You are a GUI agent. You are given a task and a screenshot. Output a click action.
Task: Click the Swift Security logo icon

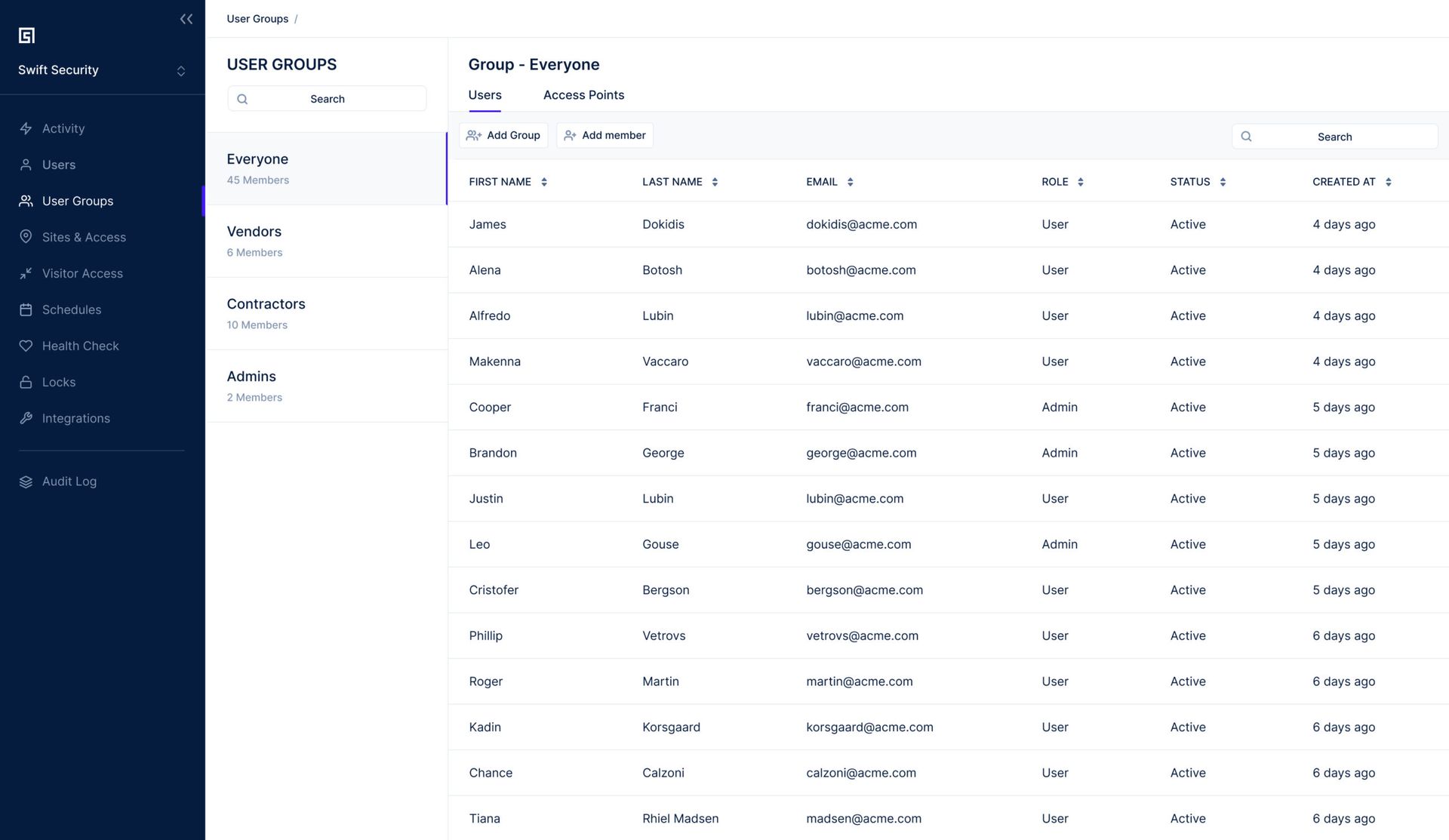[x=26, y=35]
